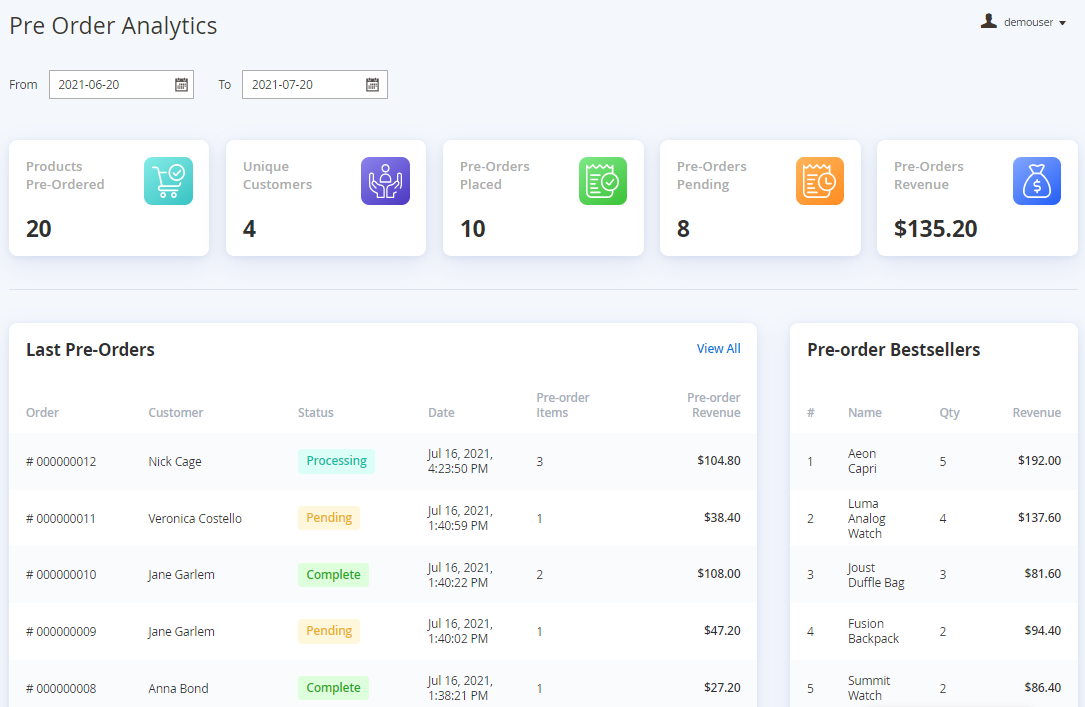Click pre-order items count for order 000000011
The image size is (1085, 707).
point(540,518)
